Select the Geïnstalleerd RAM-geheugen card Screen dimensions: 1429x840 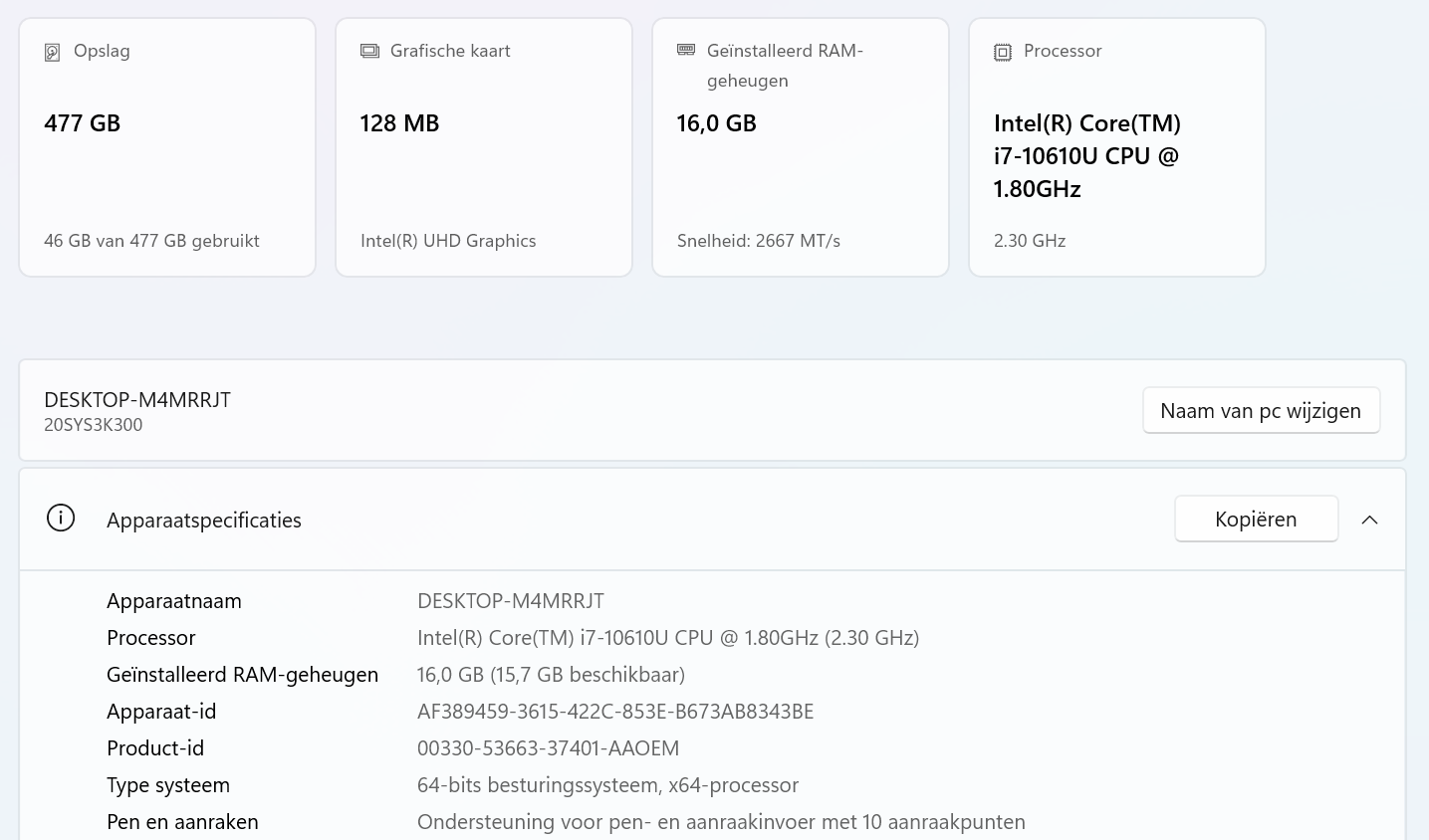coord(800,146)
